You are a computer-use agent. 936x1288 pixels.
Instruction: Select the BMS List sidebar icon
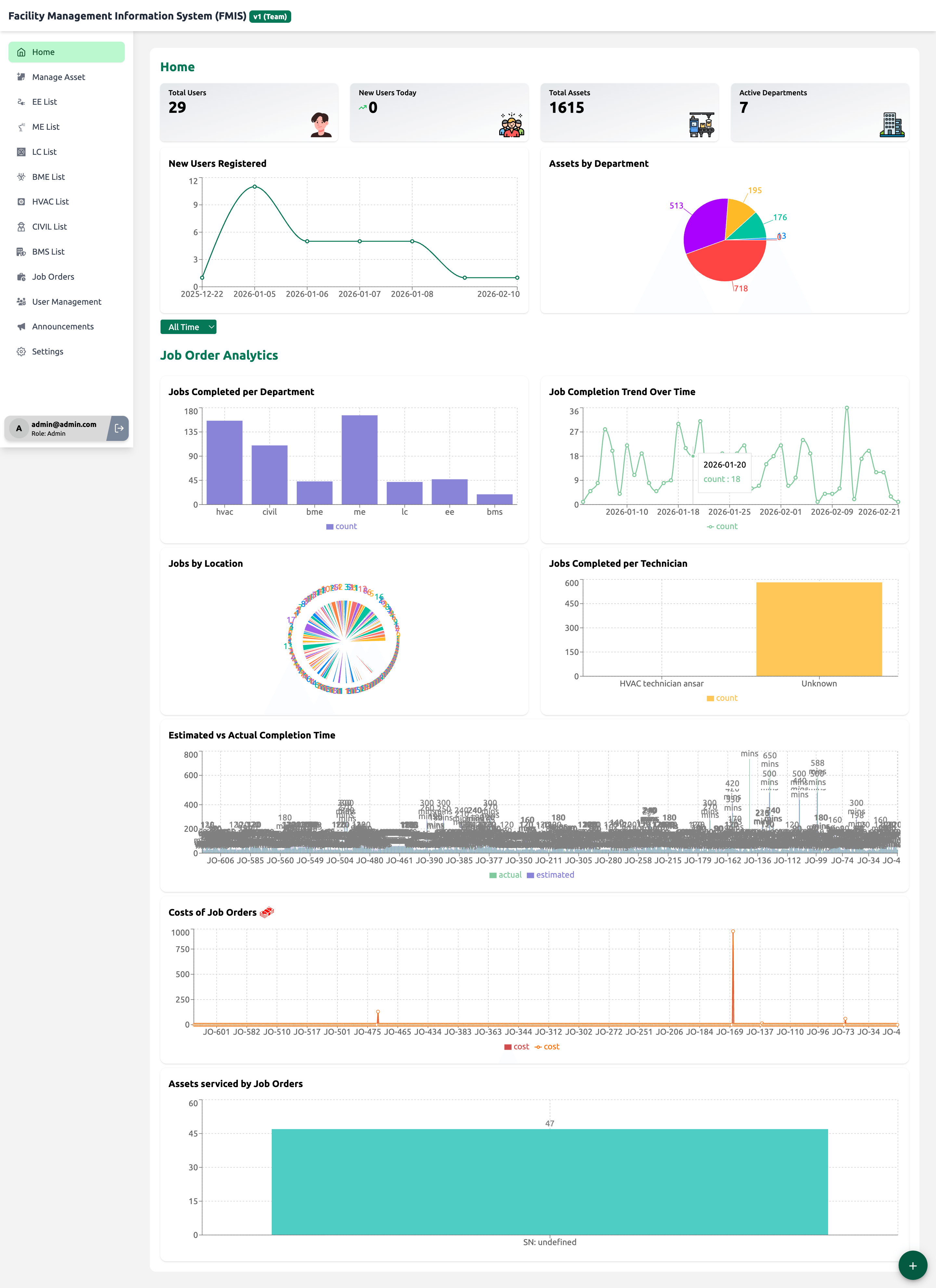point(21,252)
